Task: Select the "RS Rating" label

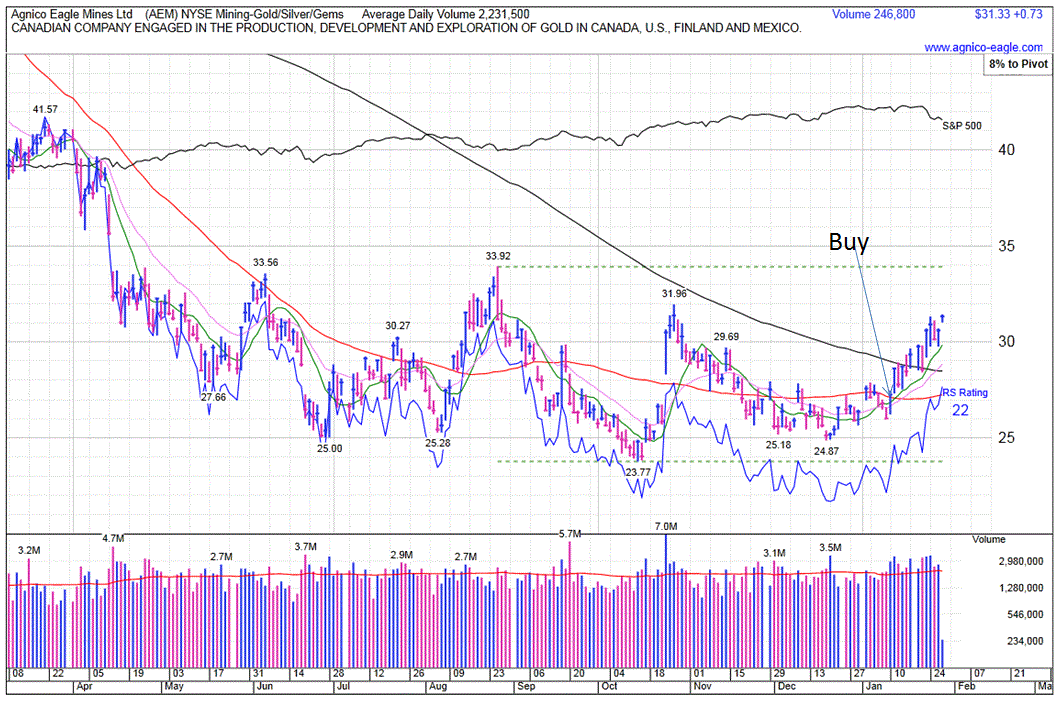Action: [x=965, y=393]
